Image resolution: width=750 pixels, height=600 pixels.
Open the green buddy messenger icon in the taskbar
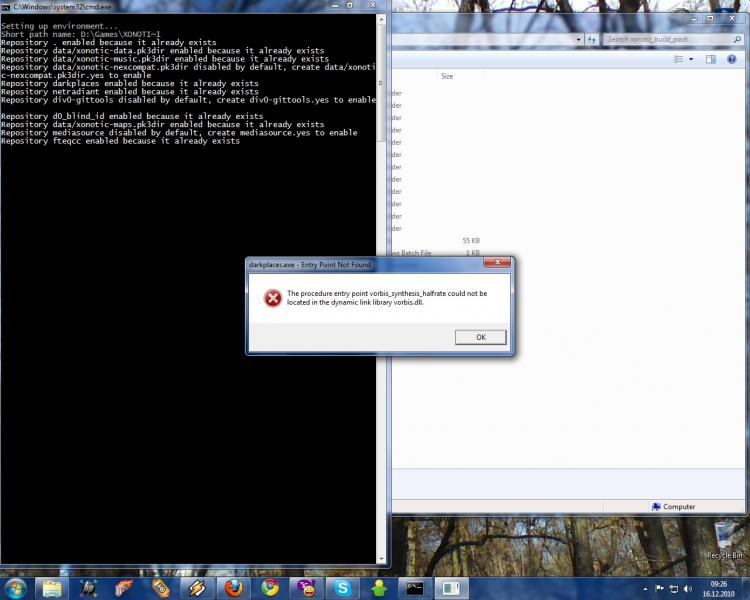(379, 588)
